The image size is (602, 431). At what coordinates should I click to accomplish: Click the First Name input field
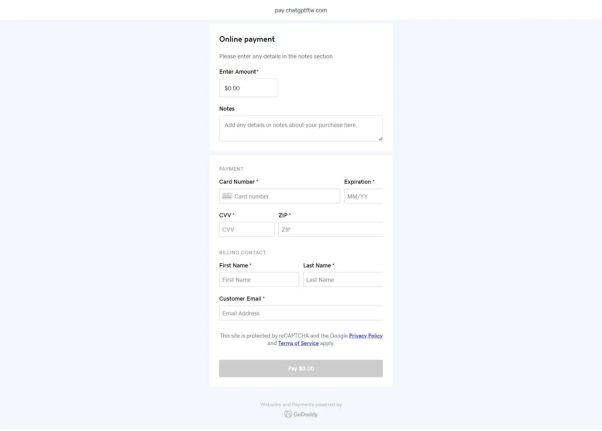(258, 280)
